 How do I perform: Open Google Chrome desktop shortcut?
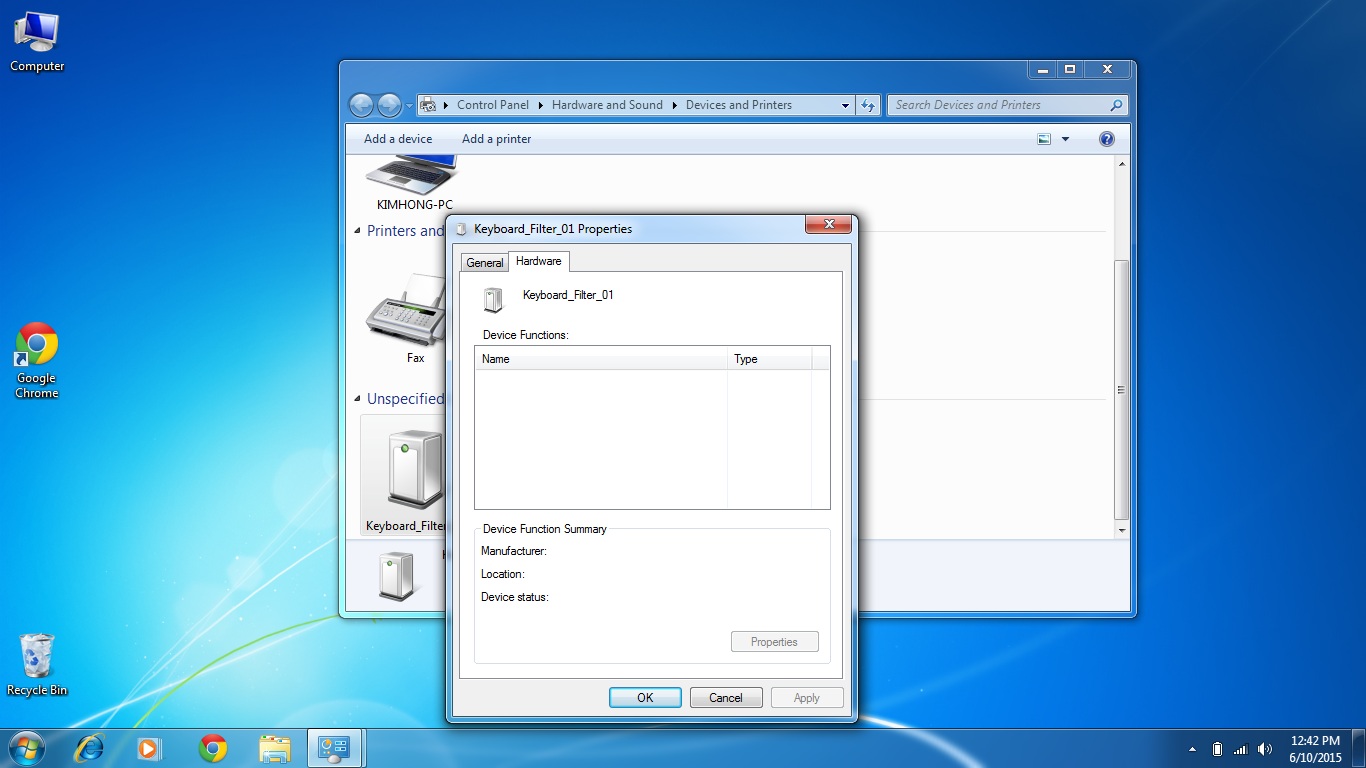tap(37, 345)
